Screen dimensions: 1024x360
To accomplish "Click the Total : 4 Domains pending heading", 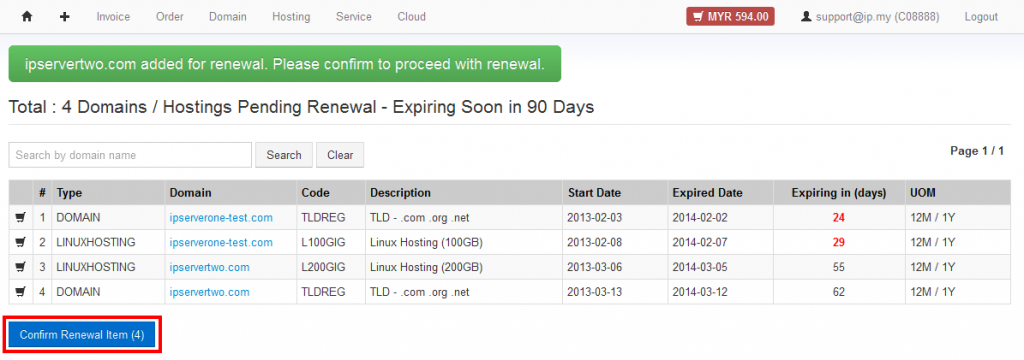I will pyautogui.click(x=301, y=107).
